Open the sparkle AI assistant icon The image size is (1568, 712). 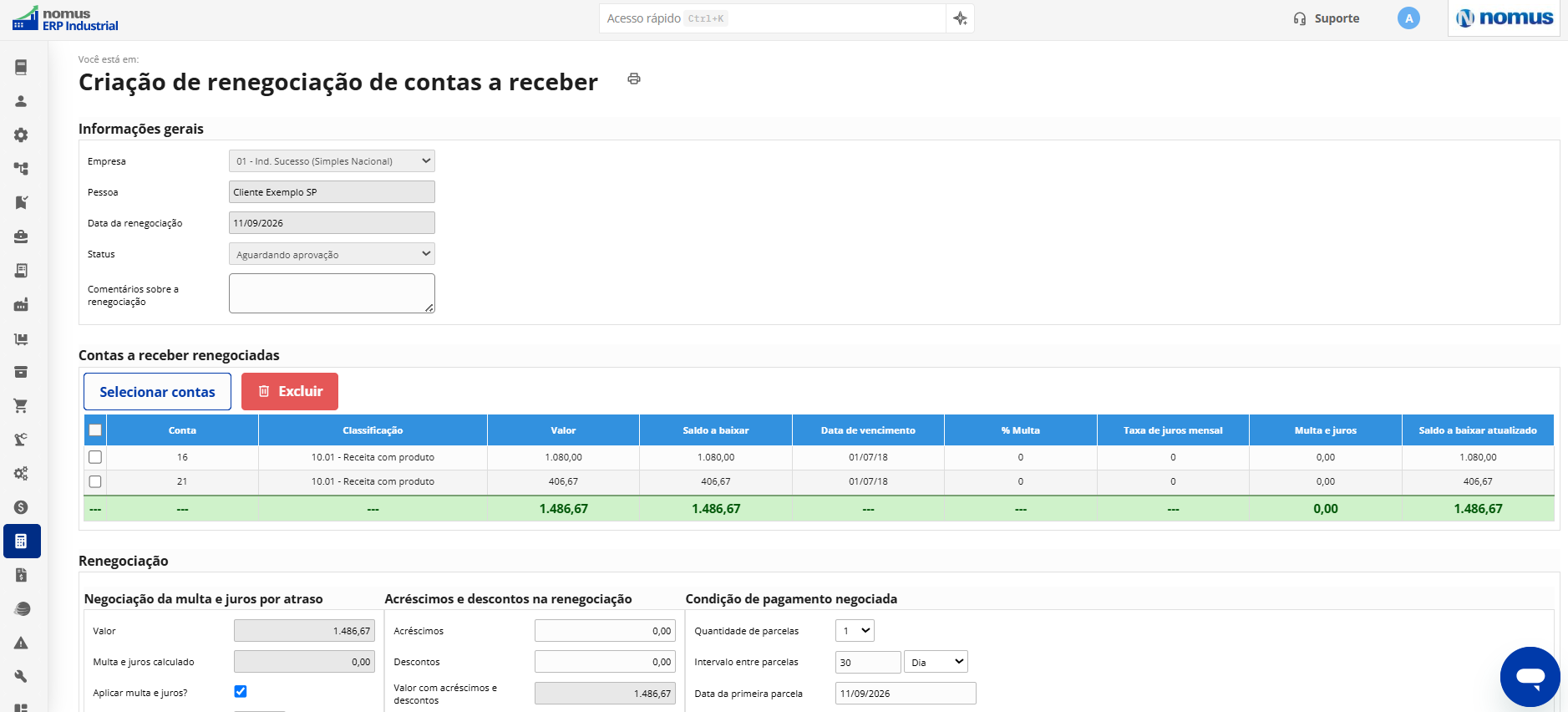[x=961, y=18]
